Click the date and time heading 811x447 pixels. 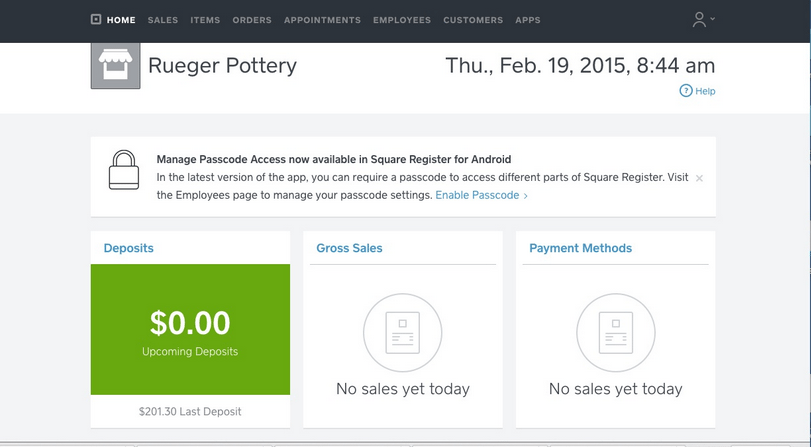(x=580, y=66)
